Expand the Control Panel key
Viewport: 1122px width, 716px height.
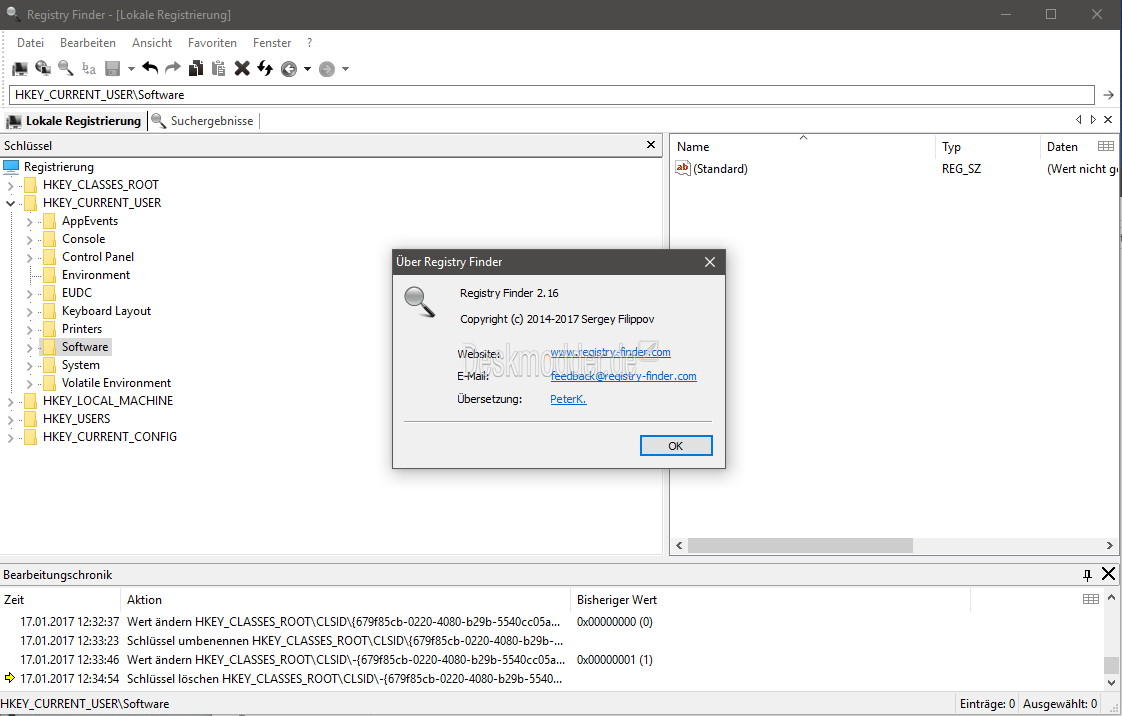pyautogui.click(x=29, y=258)
